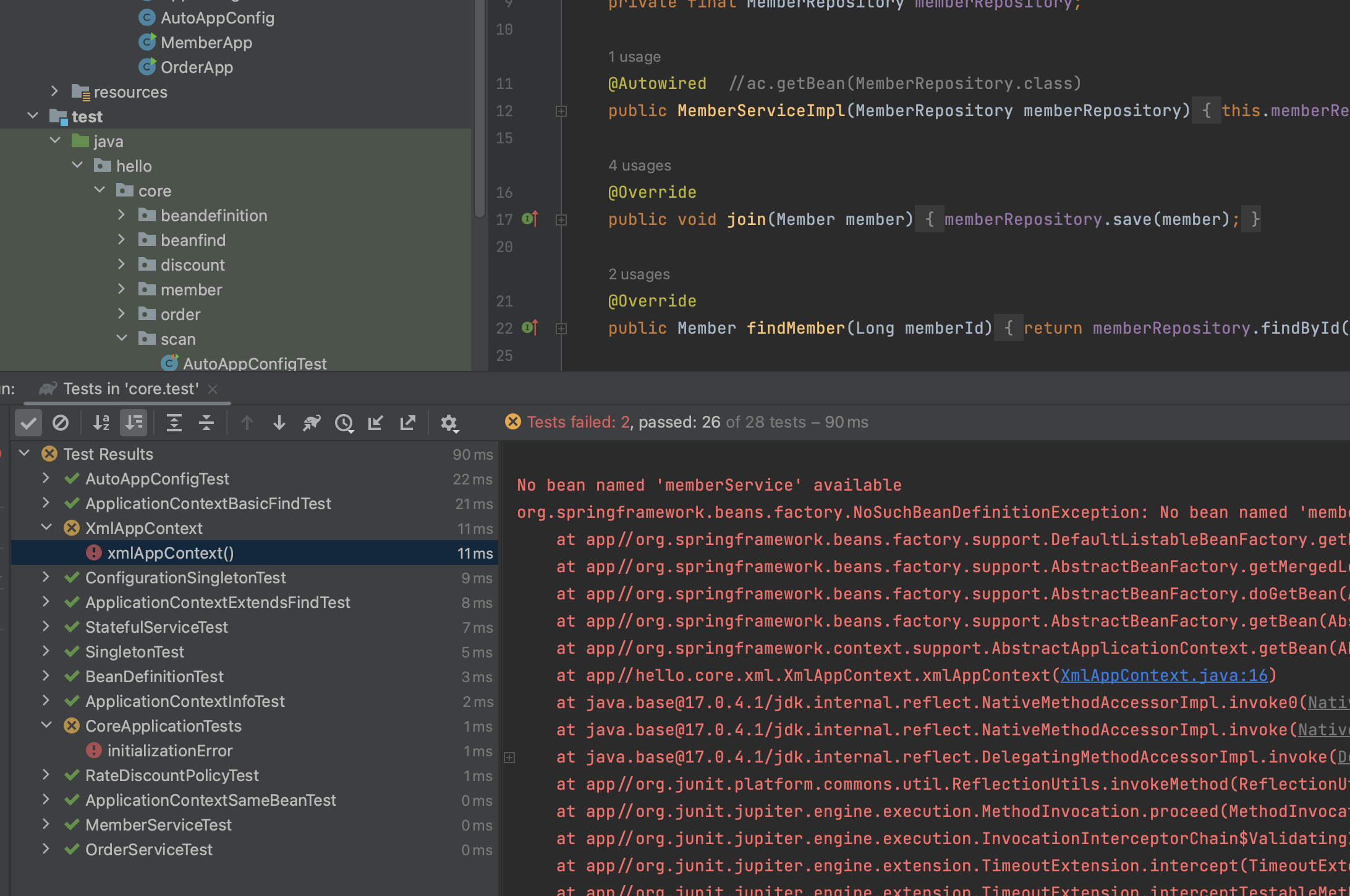Open the test runner settings gear
Screen dimensions: 1350x896
449,423
